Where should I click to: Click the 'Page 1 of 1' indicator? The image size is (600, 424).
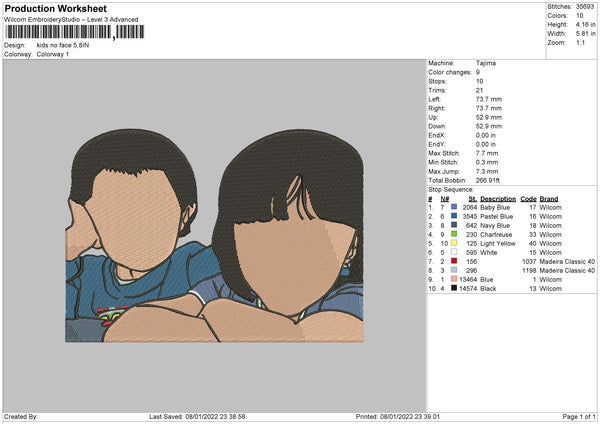point(579,416)
